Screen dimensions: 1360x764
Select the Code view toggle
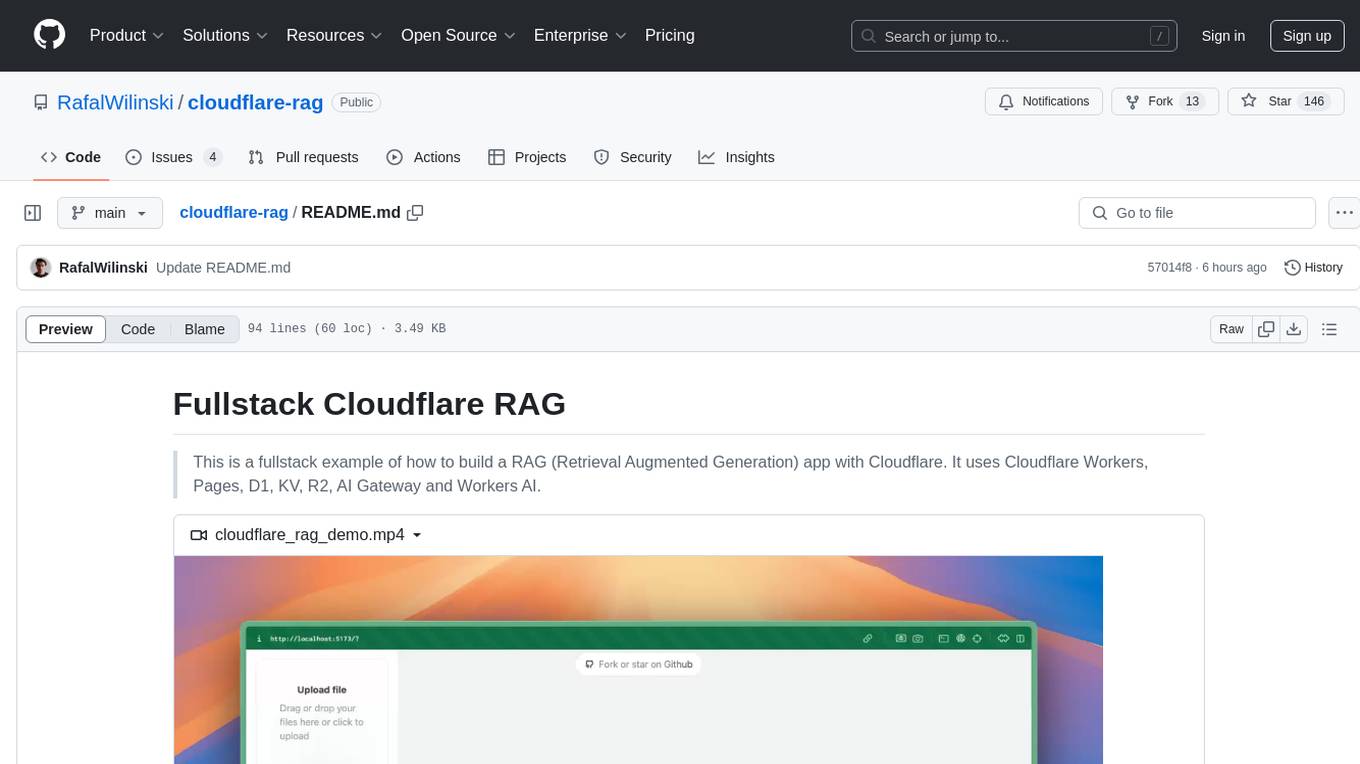pos(138,329)
